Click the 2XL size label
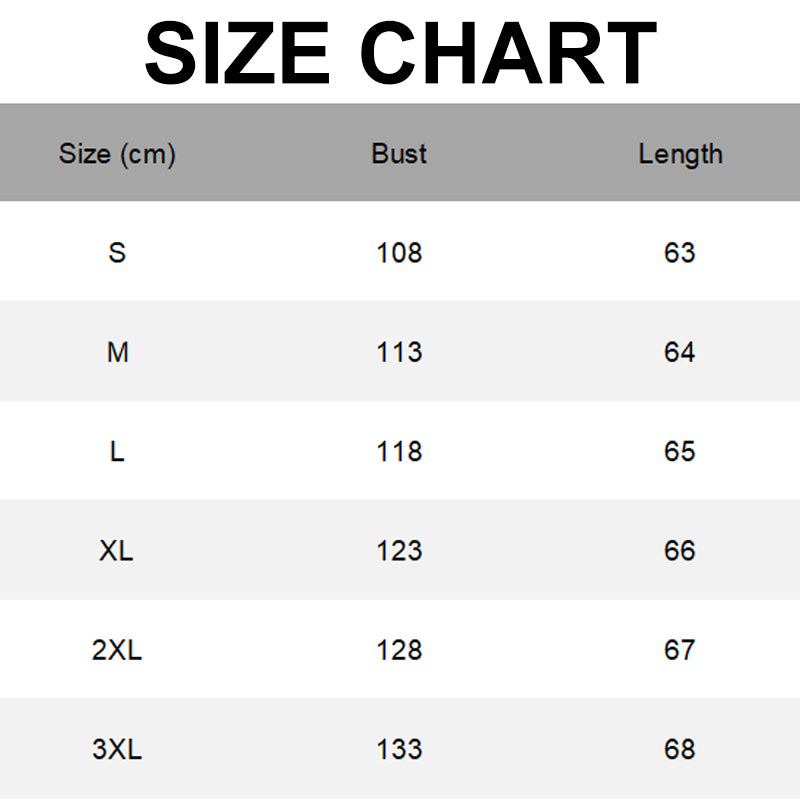Viewport: 800px width, 800px height. pyautogui.click(x=117, y=650)
